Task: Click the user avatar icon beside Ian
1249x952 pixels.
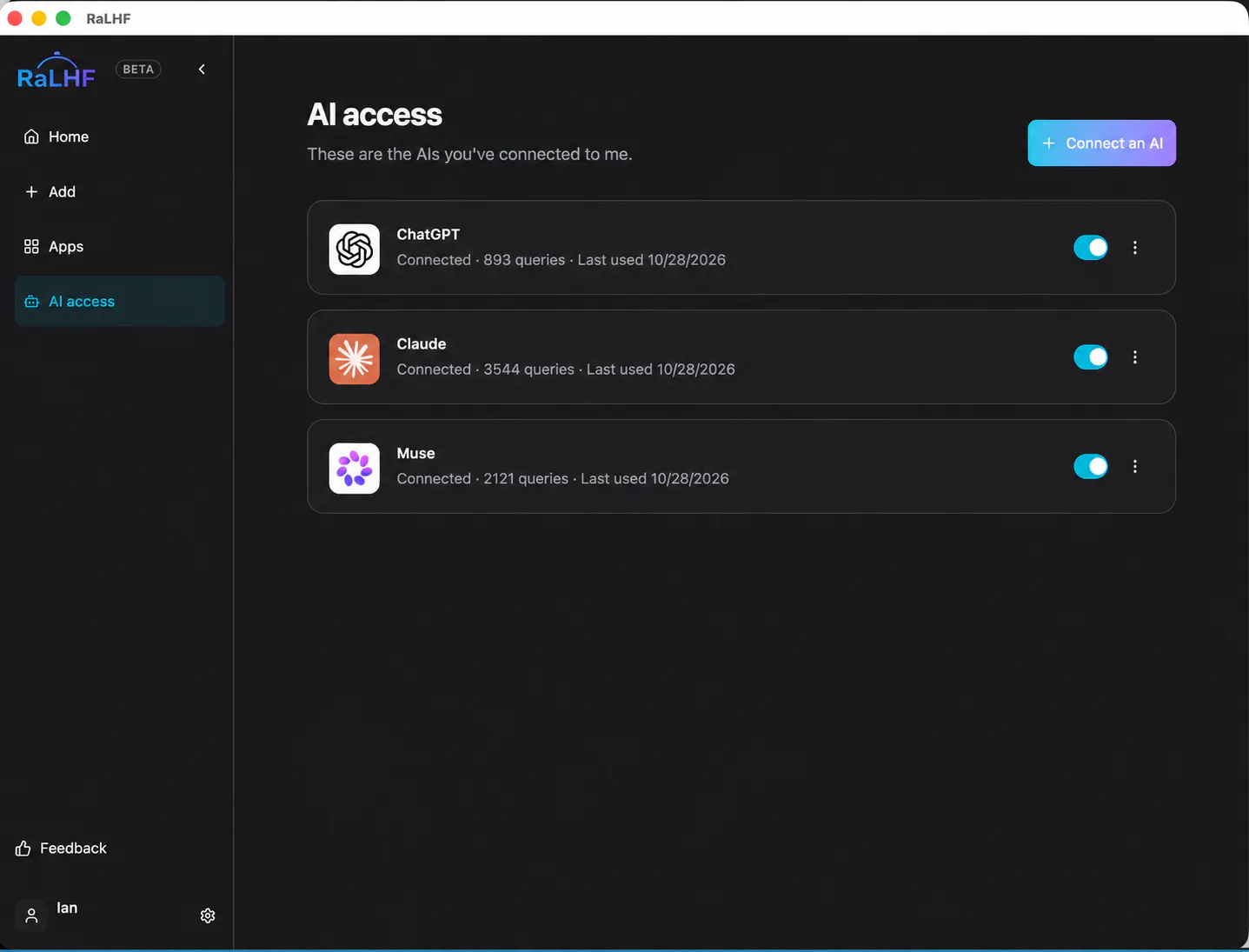Action: pyautogui.click(x=31, y=915)
